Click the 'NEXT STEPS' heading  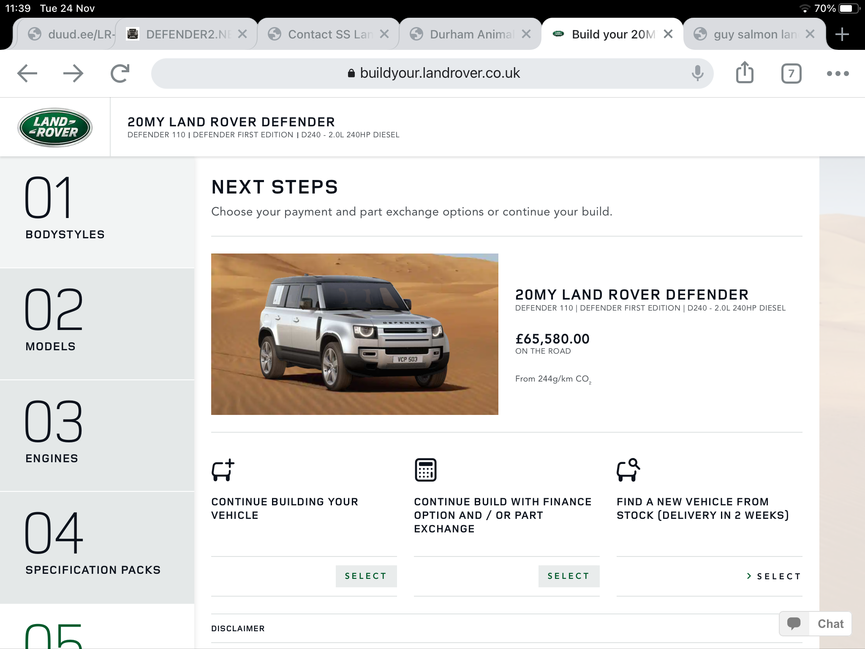pos(274,187)
